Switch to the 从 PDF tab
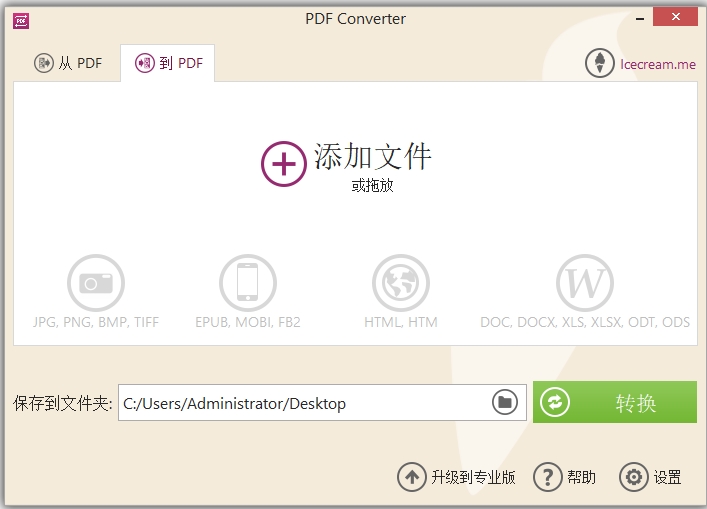Screen dimensions: 707x509 pos(68,63)
